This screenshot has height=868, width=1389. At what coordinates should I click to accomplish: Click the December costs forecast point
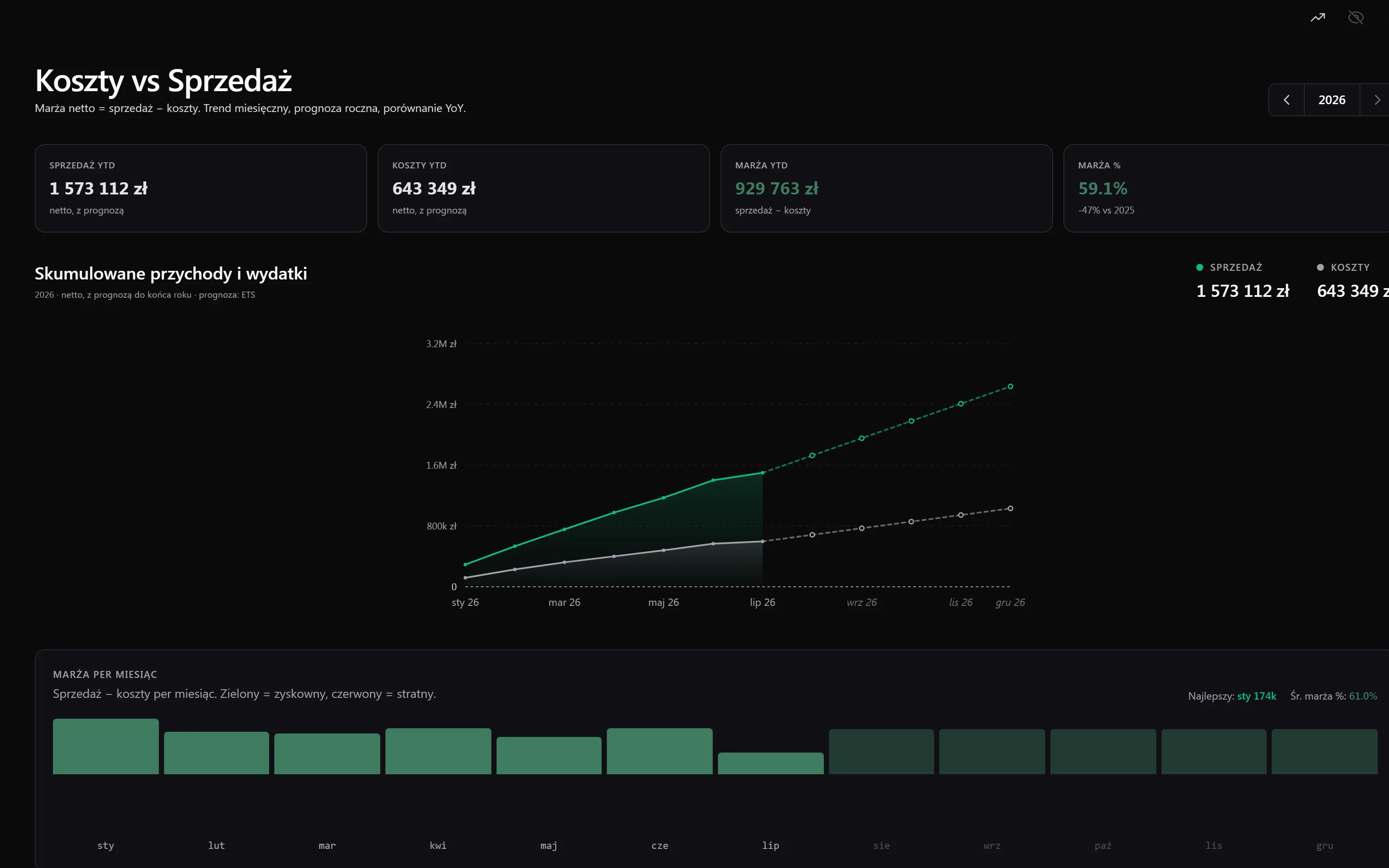(x=1010, y=509)
